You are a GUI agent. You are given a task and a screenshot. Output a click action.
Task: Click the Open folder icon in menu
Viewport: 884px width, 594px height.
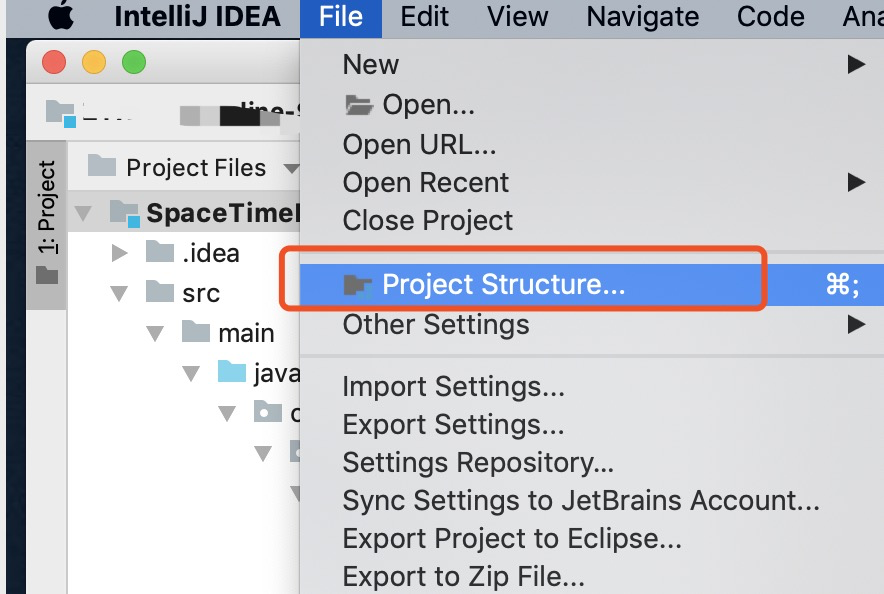358,104
